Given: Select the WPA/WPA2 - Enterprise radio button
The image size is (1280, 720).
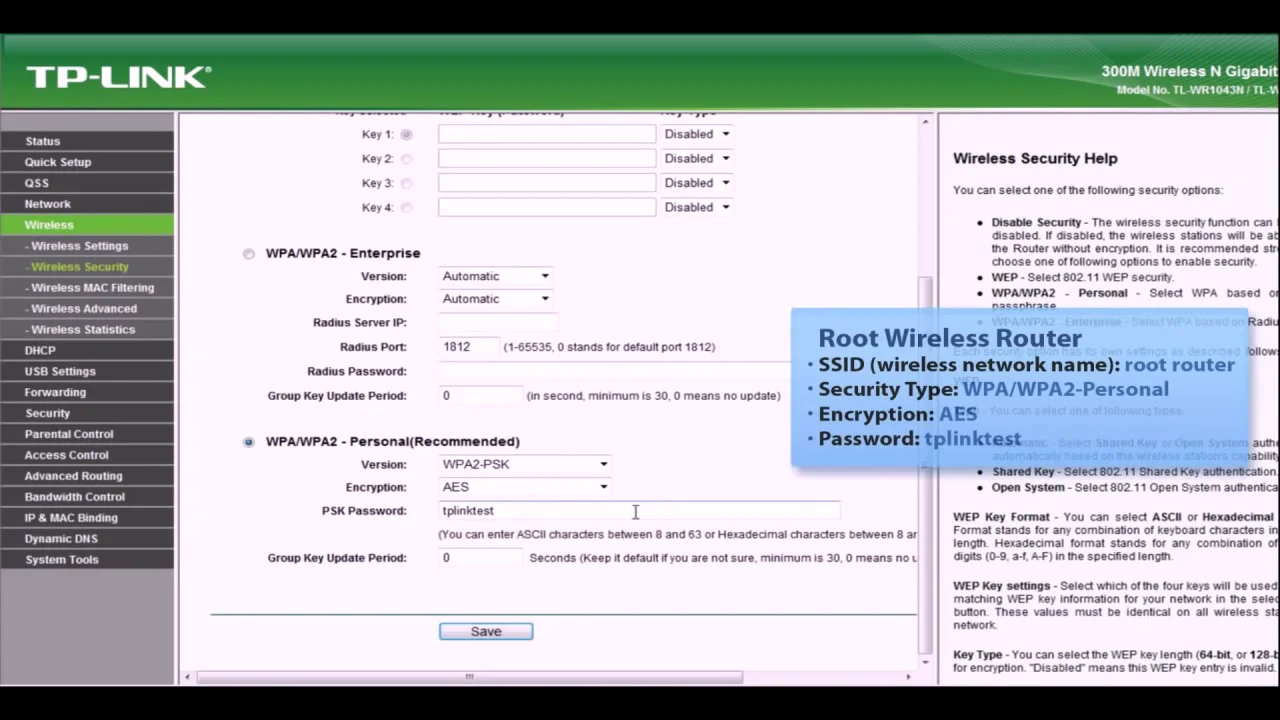Looking at the screenshot, I should (249, 254).
